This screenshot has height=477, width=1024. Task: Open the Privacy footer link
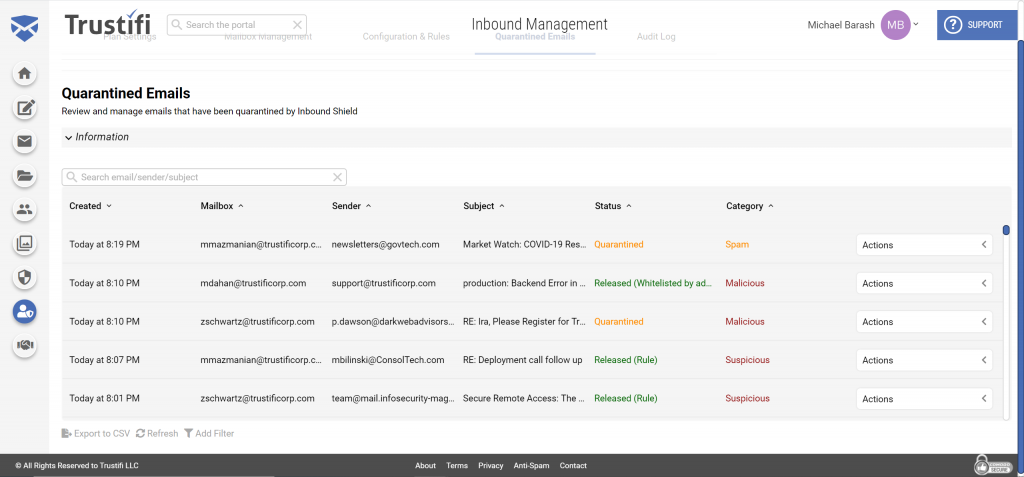pyautogui.click(x=490, y=466)
